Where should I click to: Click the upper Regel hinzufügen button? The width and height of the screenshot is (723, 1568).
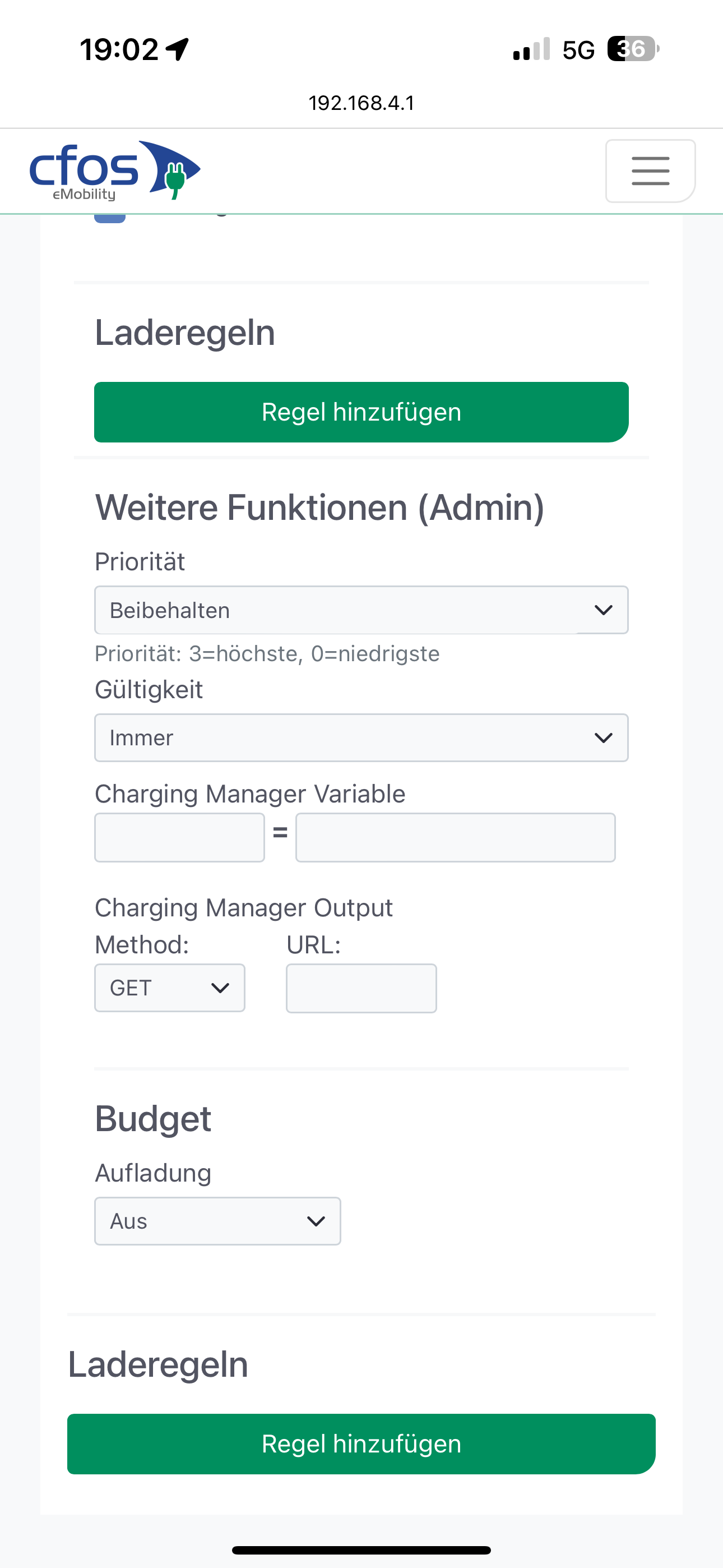[361, 412]
